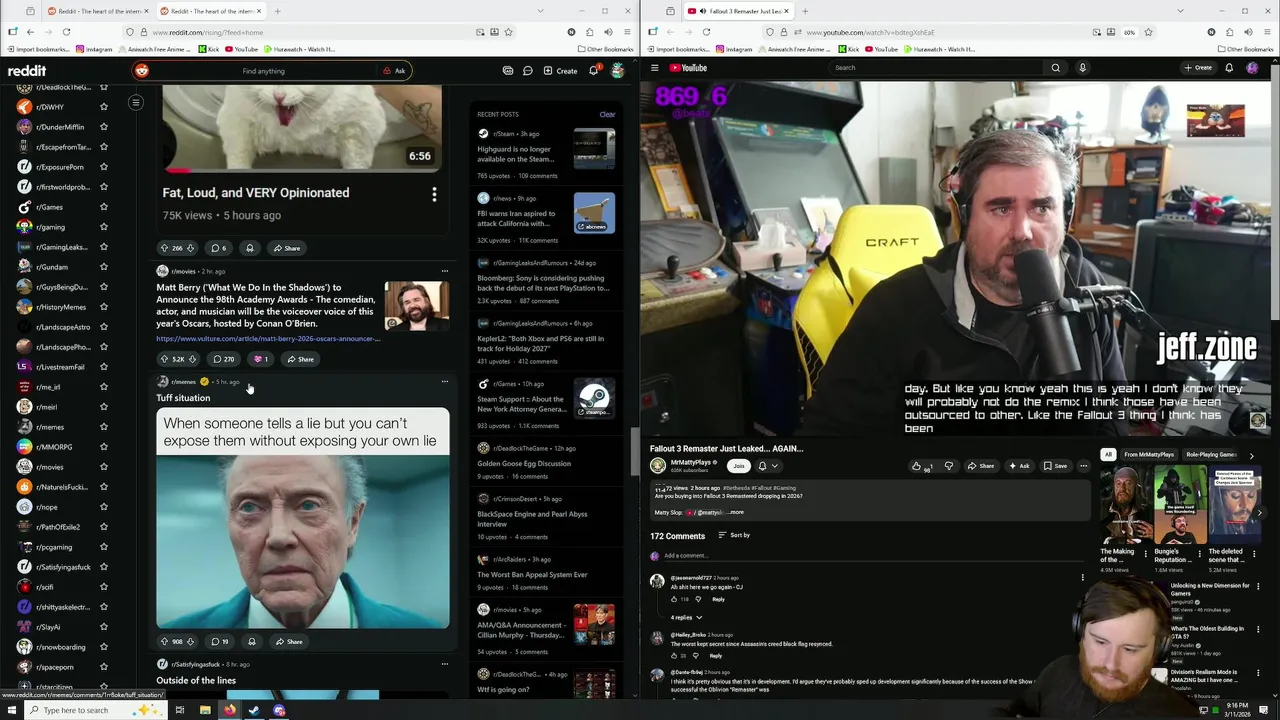Open overflow menu on r/movies post

click(445, 271)
